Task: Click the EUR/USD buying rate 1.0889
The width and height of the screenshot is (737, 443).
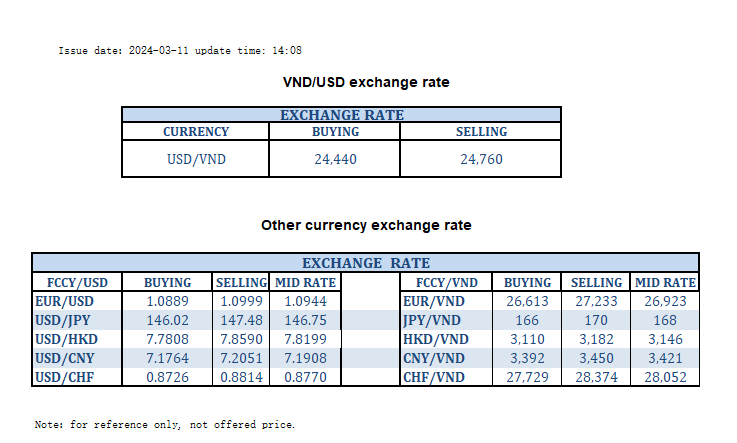Action: [167, 300]
